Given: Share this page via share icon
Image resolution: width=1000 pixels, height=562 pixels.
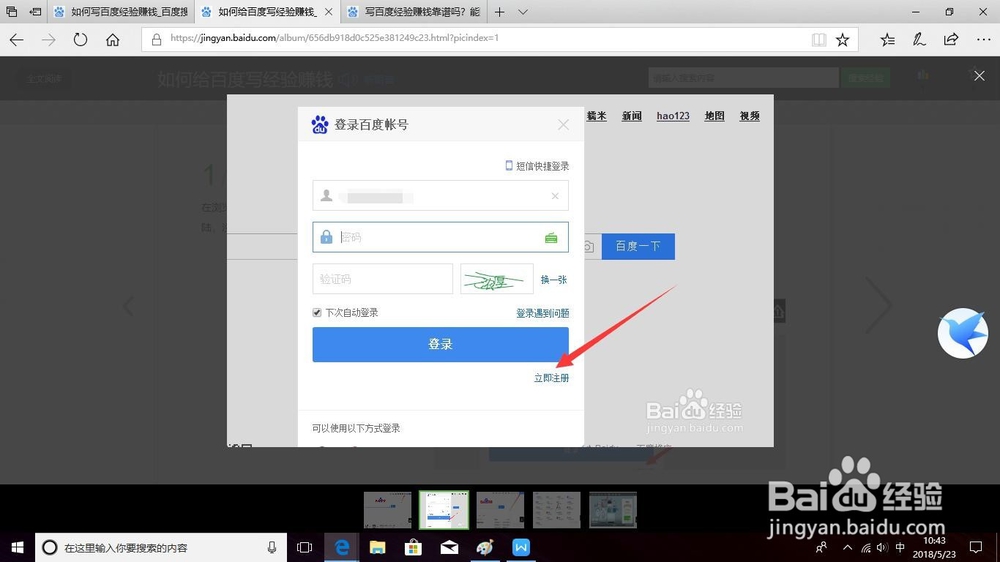Looking at the screenshot, I should tap(951, 40).
